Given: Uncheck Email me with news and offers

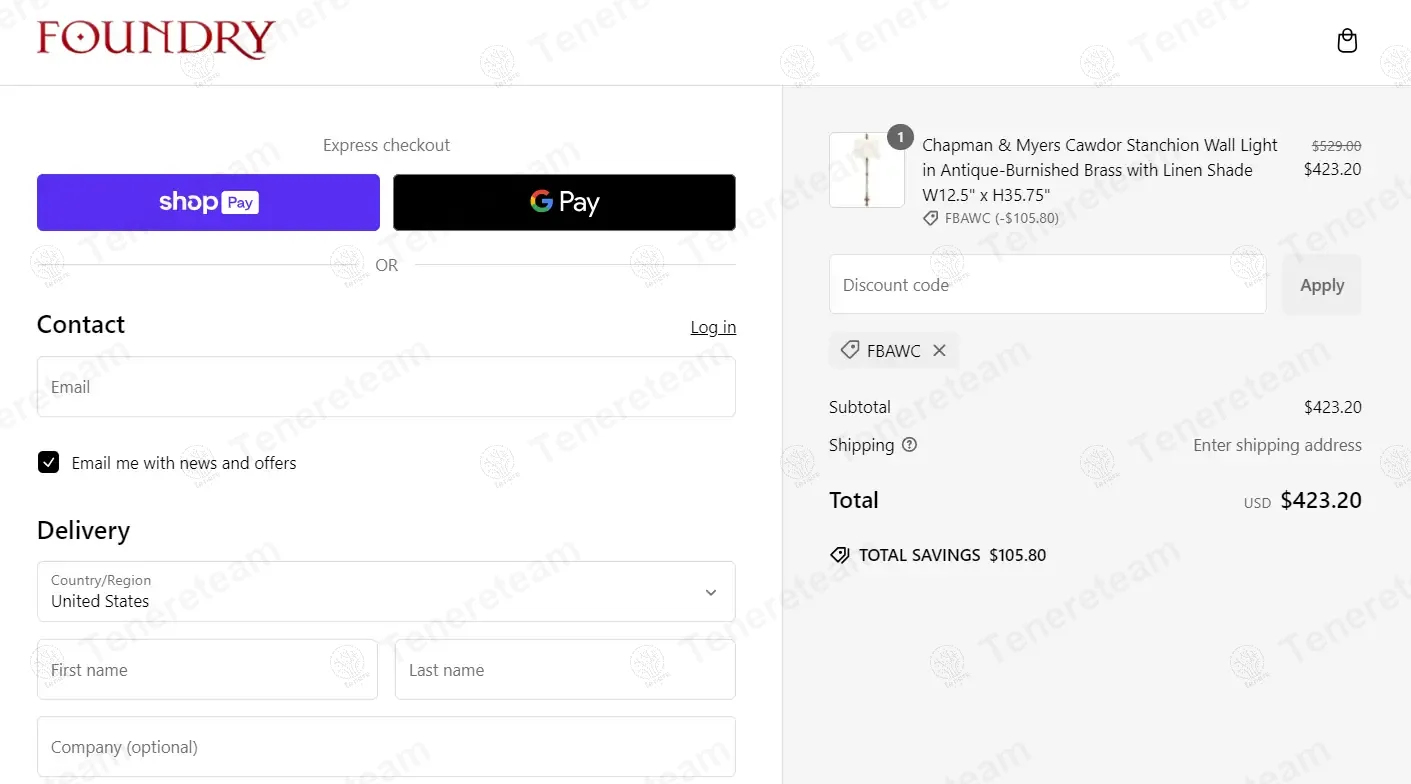Looking at the screenshot, I should [48, 462].
